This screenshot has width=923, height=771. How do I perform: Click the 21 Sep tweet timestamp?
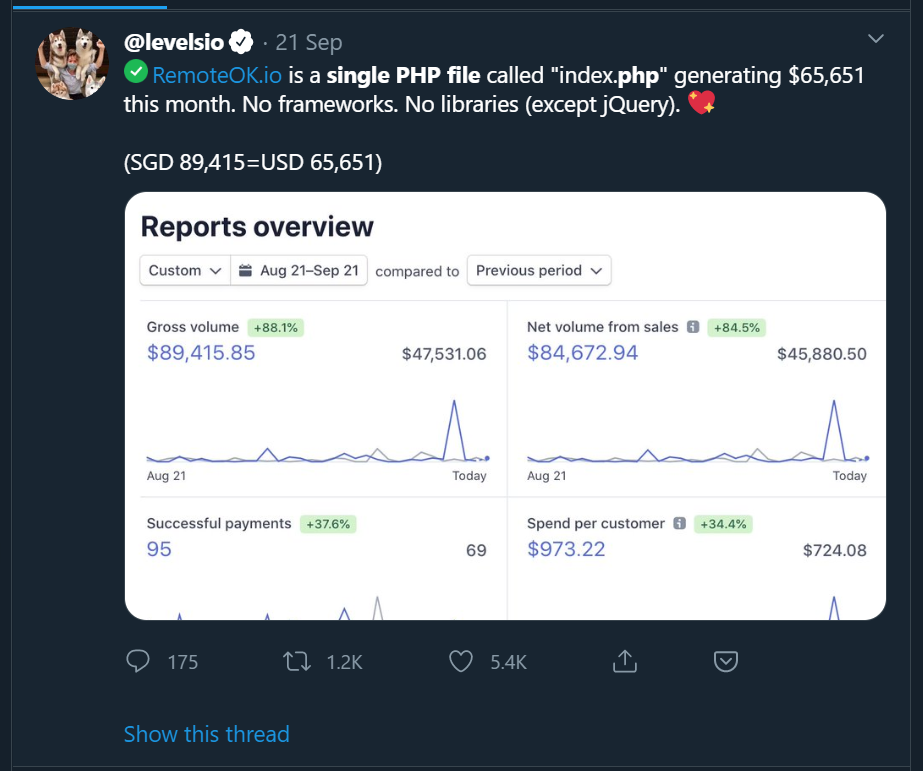tap(308, 42)
